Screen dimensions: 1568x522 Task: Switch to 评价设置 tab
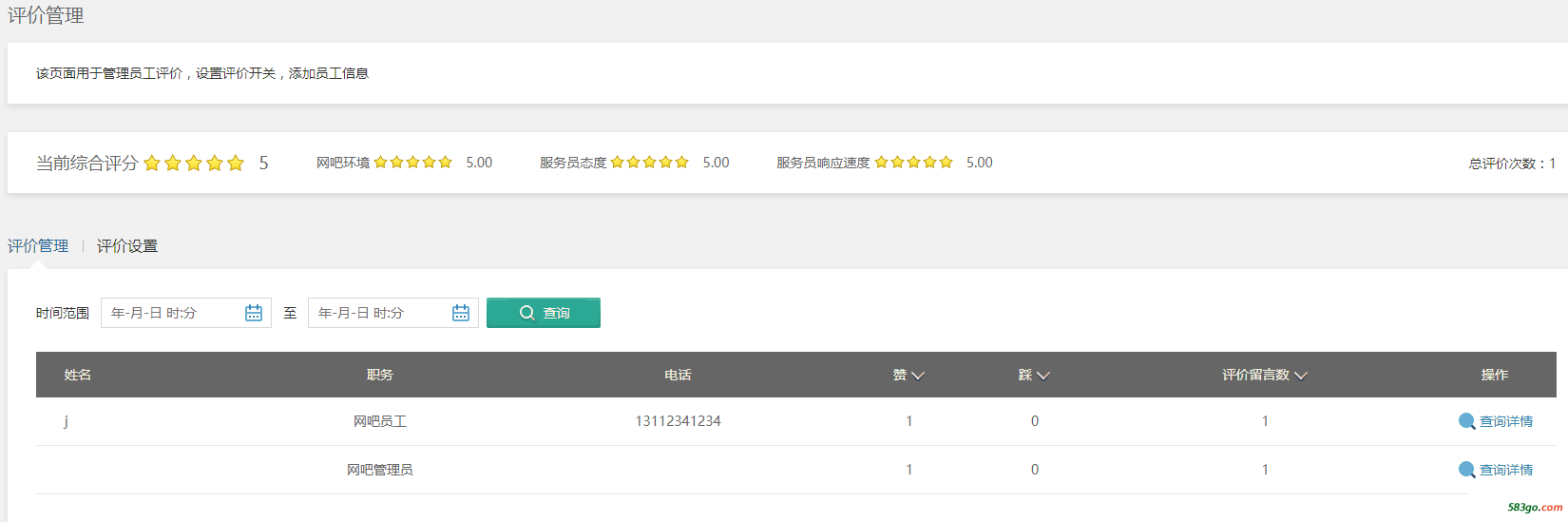(127, 246)
